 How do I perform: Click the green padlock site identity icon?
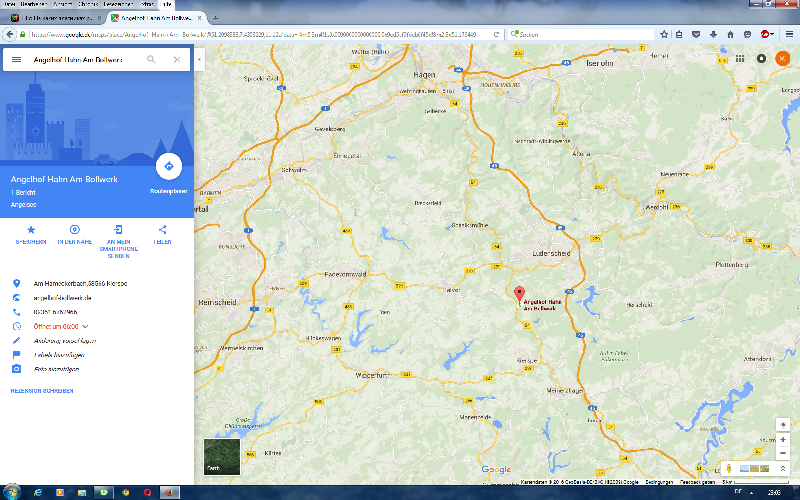tap(22, 34)
